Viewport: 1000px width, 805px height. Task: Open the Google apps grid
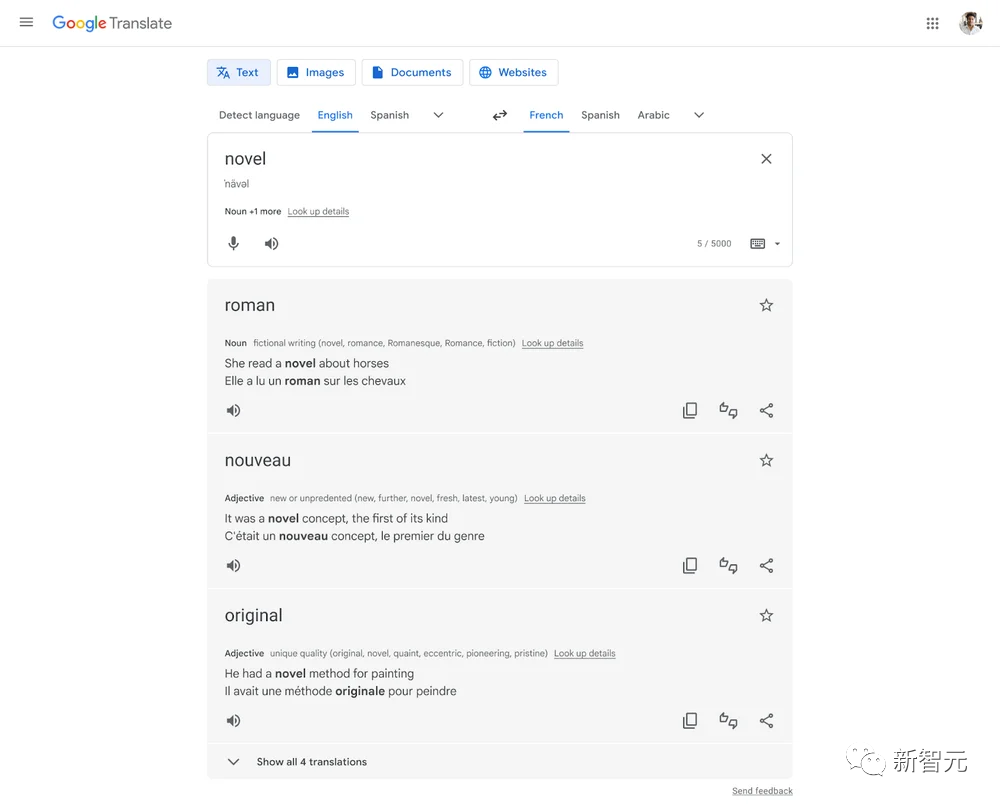(932, 23)
